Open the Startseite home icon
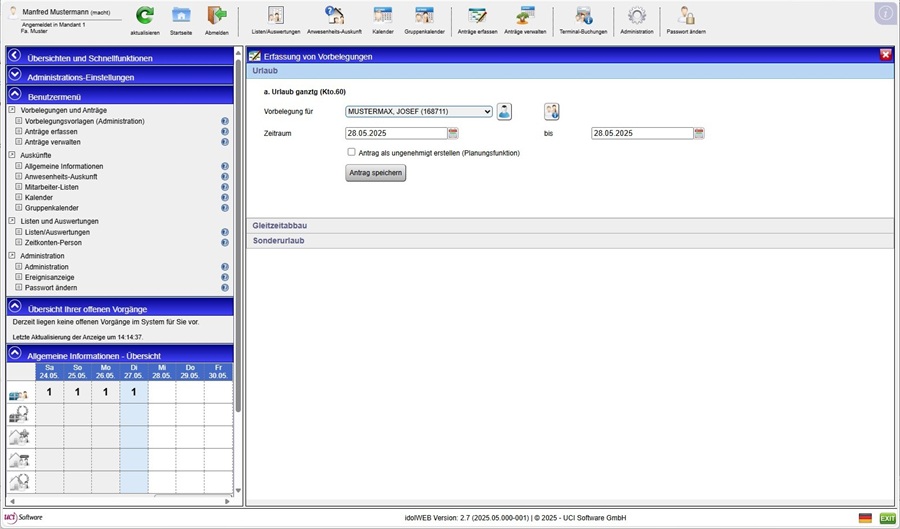Screen dimensions: 900x529 tap(181, 16)
